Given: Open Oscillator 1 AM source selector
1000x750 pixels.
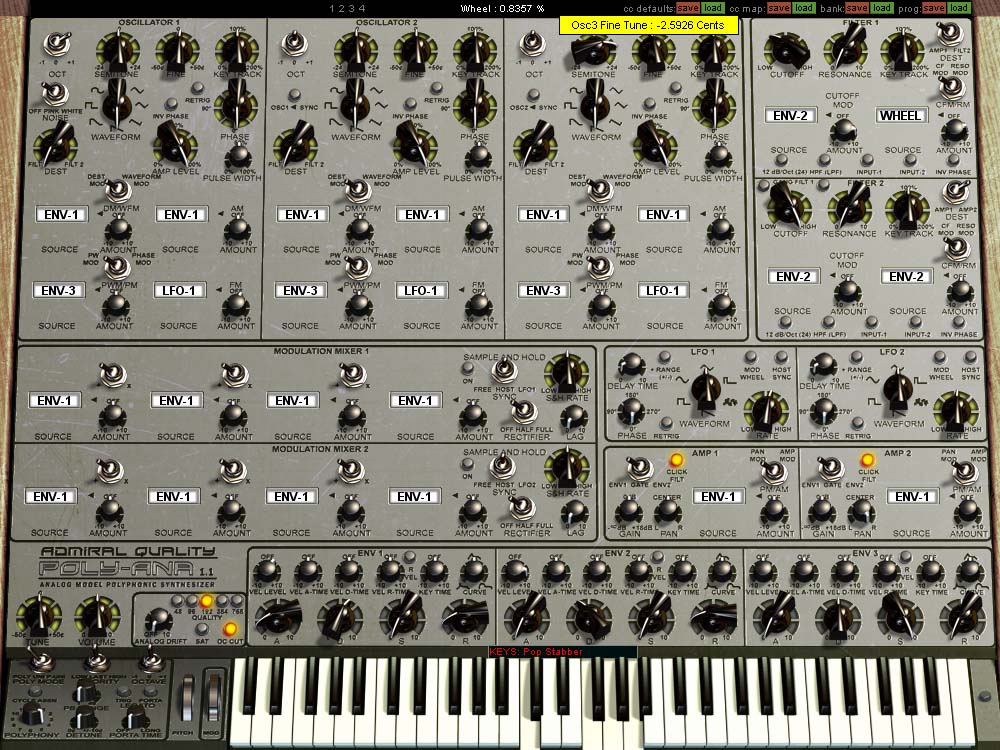Looking at the screenshot, I should tap(182, 214).
